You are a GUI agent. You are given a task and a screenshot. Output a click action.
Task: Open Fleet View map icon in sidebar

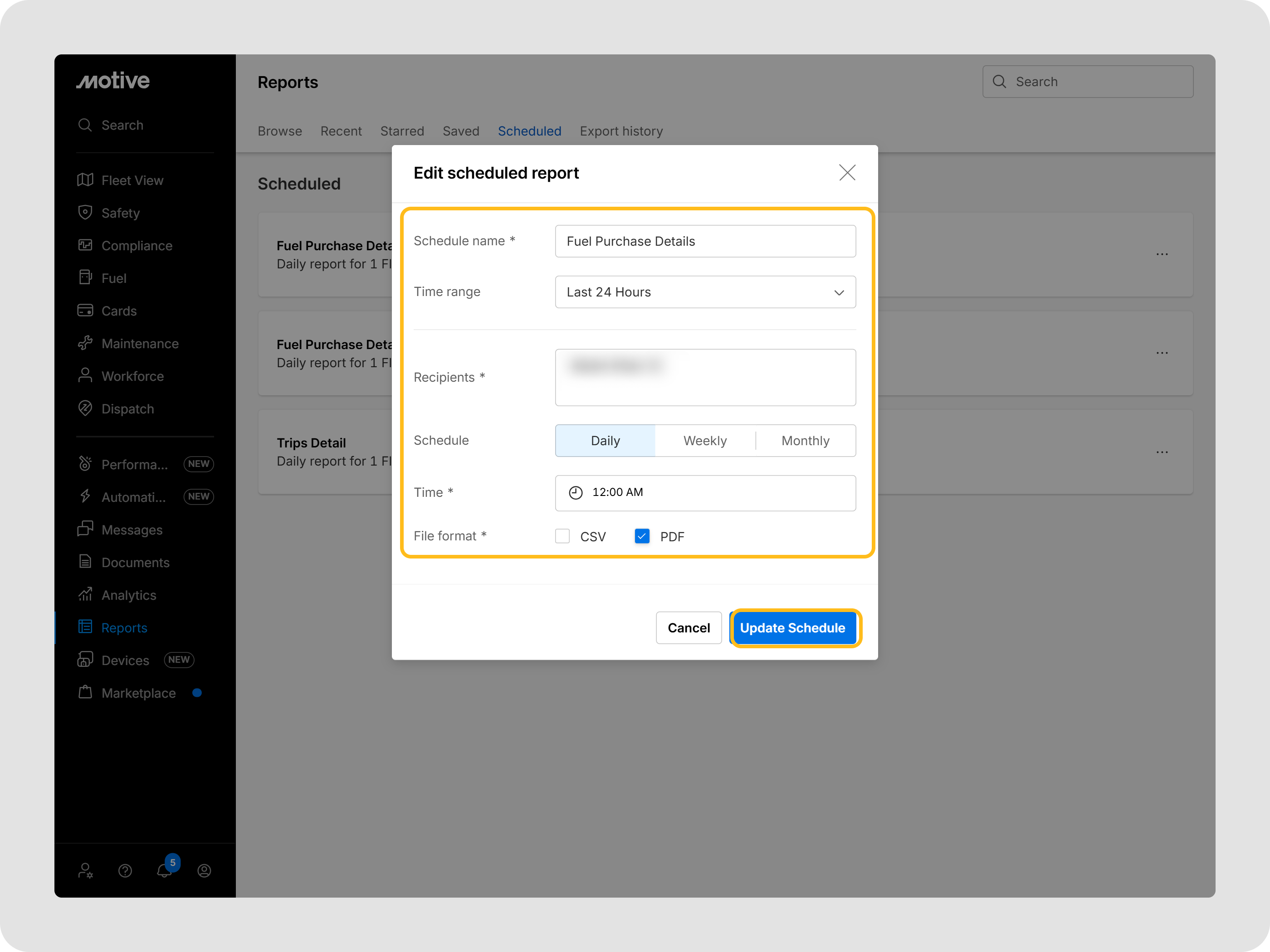coord(85,180)
